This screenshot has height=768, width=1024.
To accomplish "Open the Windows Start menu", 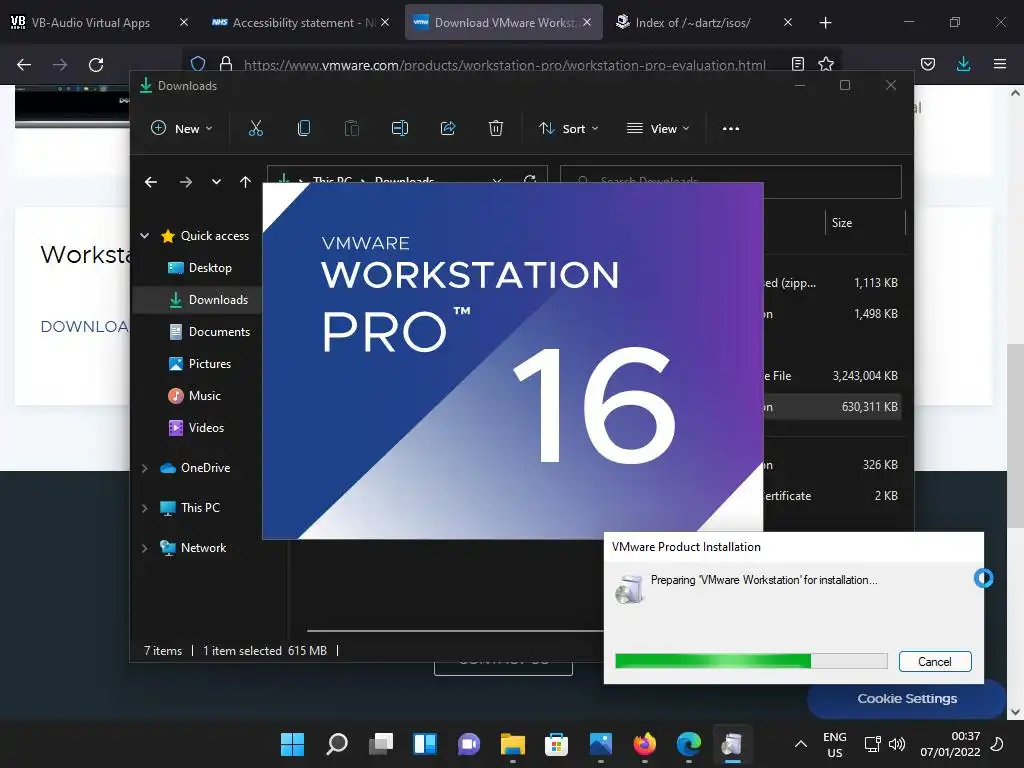I will click(293, 744).
